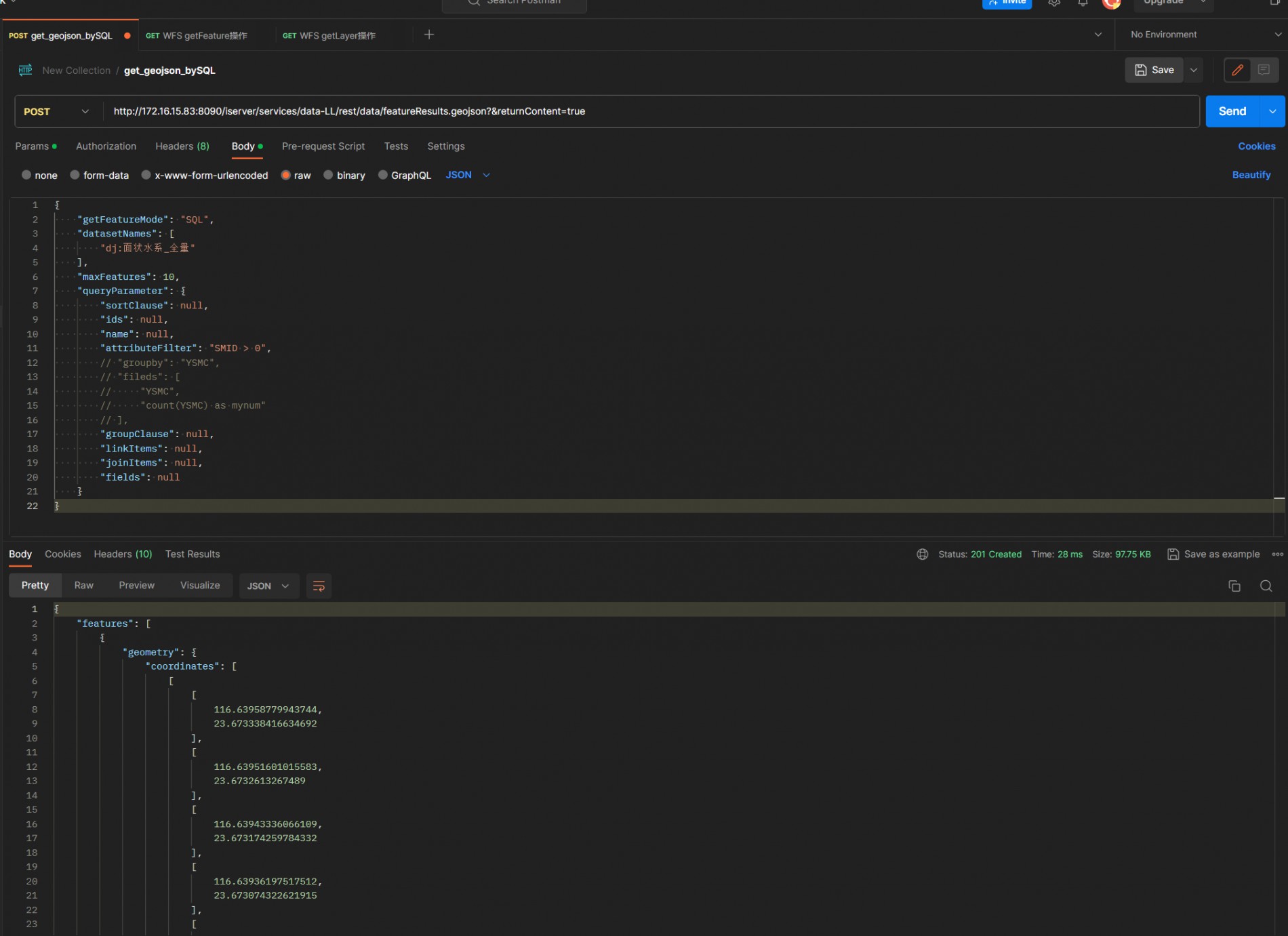Select the form-data body type

click(x=100, y=176)
